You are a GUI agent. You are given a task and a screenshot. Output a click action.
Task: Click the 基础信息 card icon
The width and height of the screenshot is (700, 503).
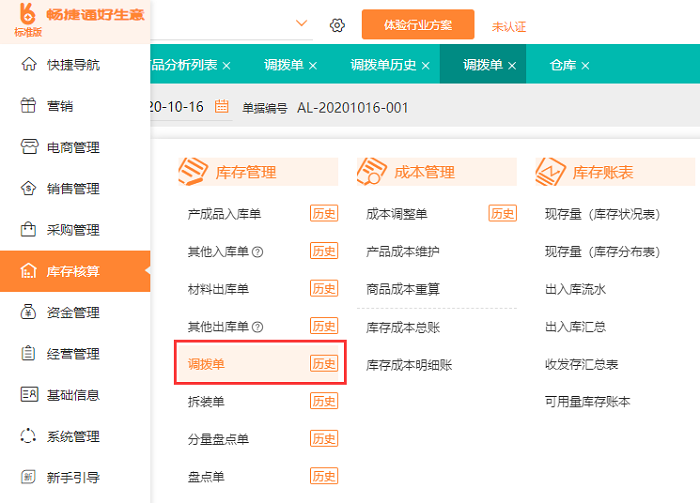coord(28,394)
